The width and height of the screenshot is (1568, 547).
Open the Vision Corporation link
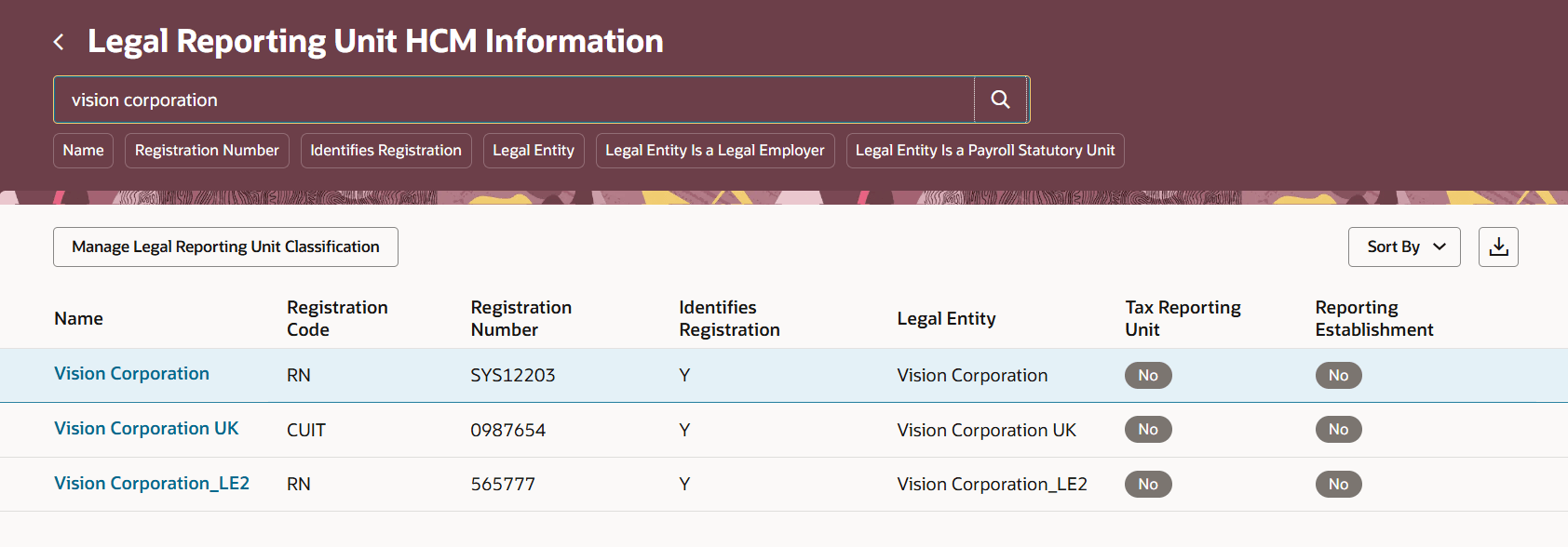tap(131, 374)
